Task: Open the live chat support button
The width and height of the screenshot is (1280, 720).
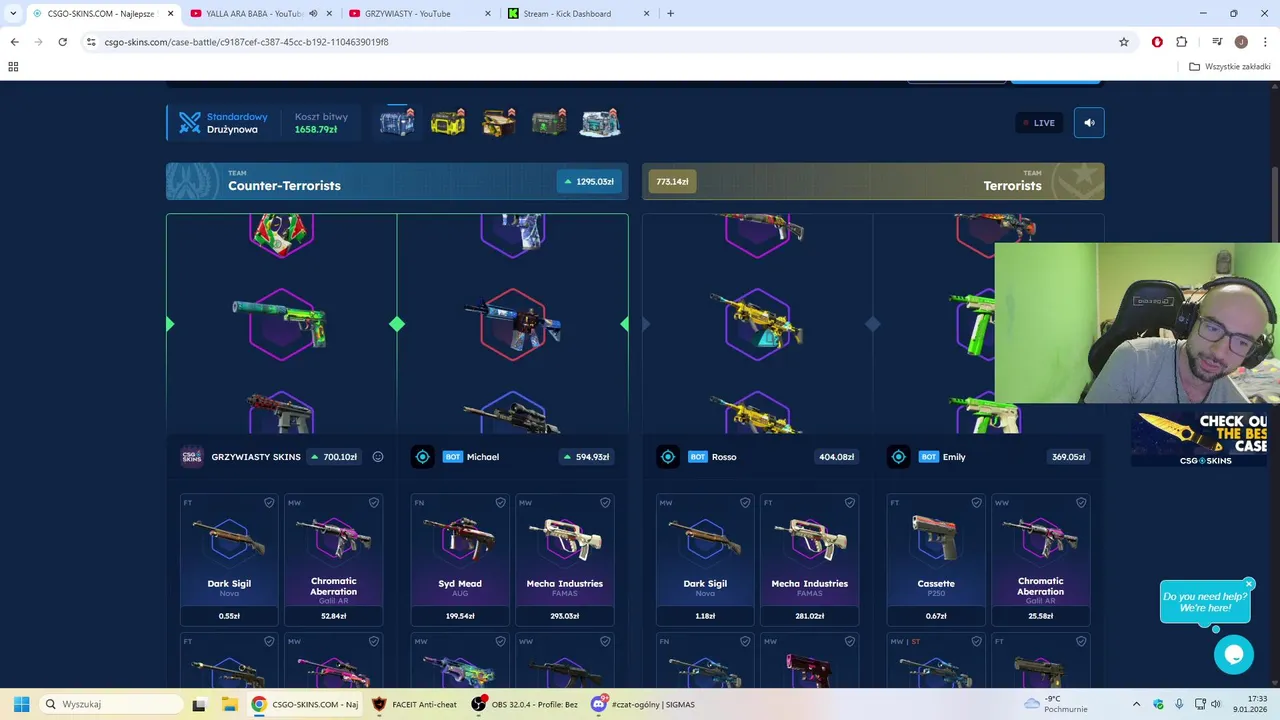Action: (1234, 655)
